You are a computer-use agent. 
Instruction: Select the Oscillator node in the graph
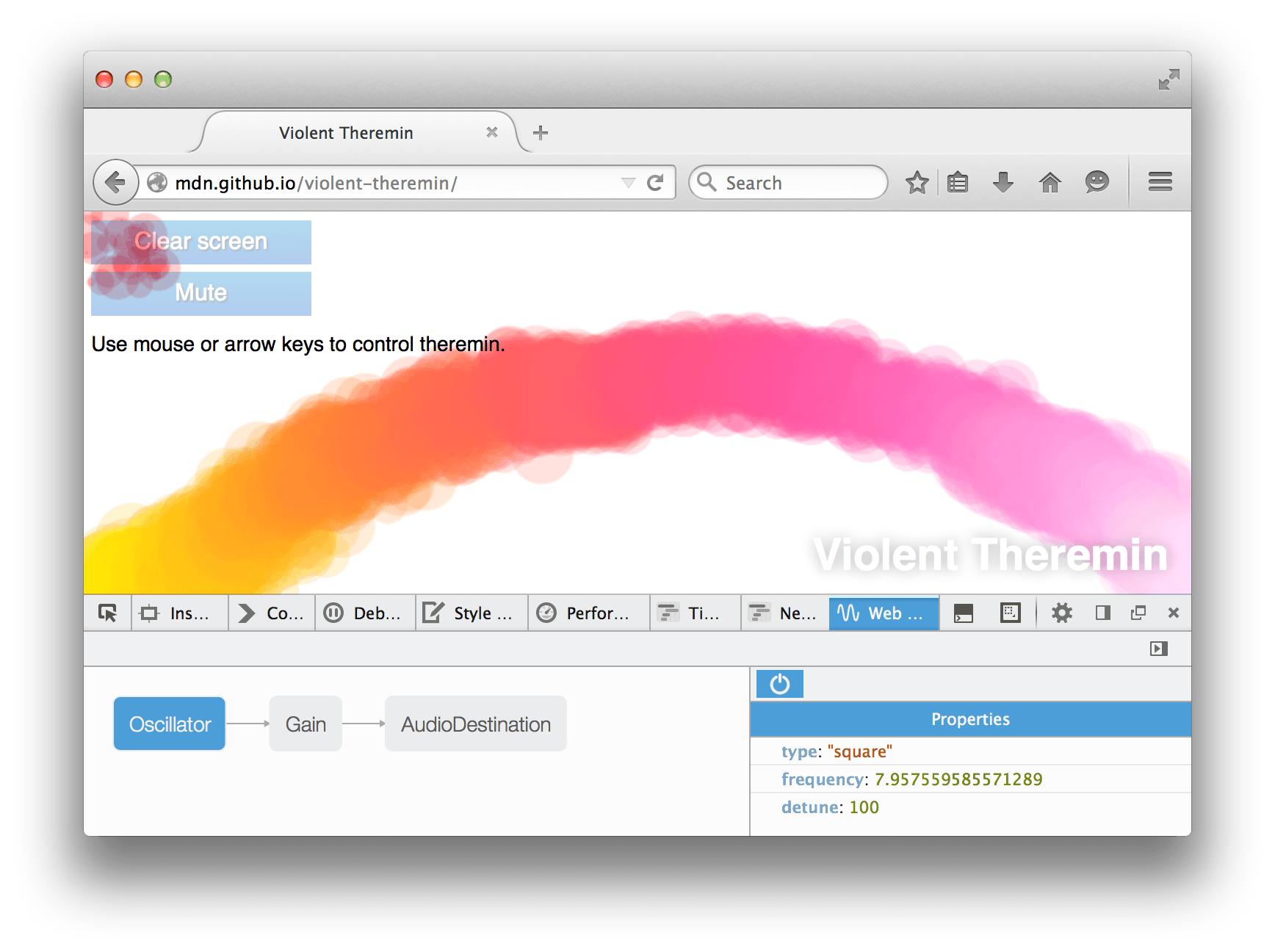pos(169,724)
